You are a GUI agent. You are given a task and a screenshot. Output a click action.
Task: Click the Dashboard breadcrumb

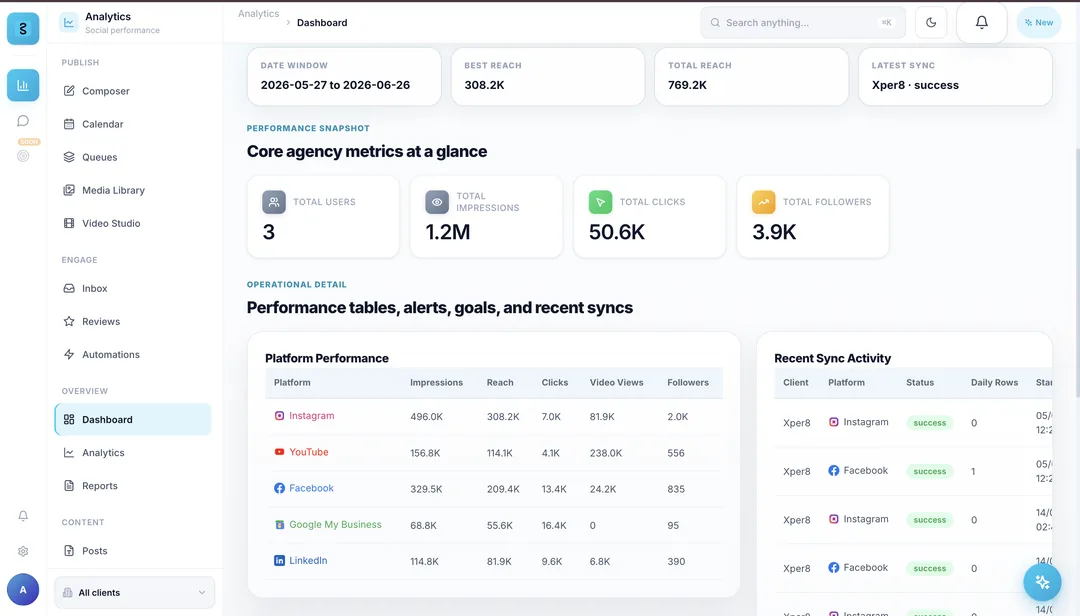point(322,23)
